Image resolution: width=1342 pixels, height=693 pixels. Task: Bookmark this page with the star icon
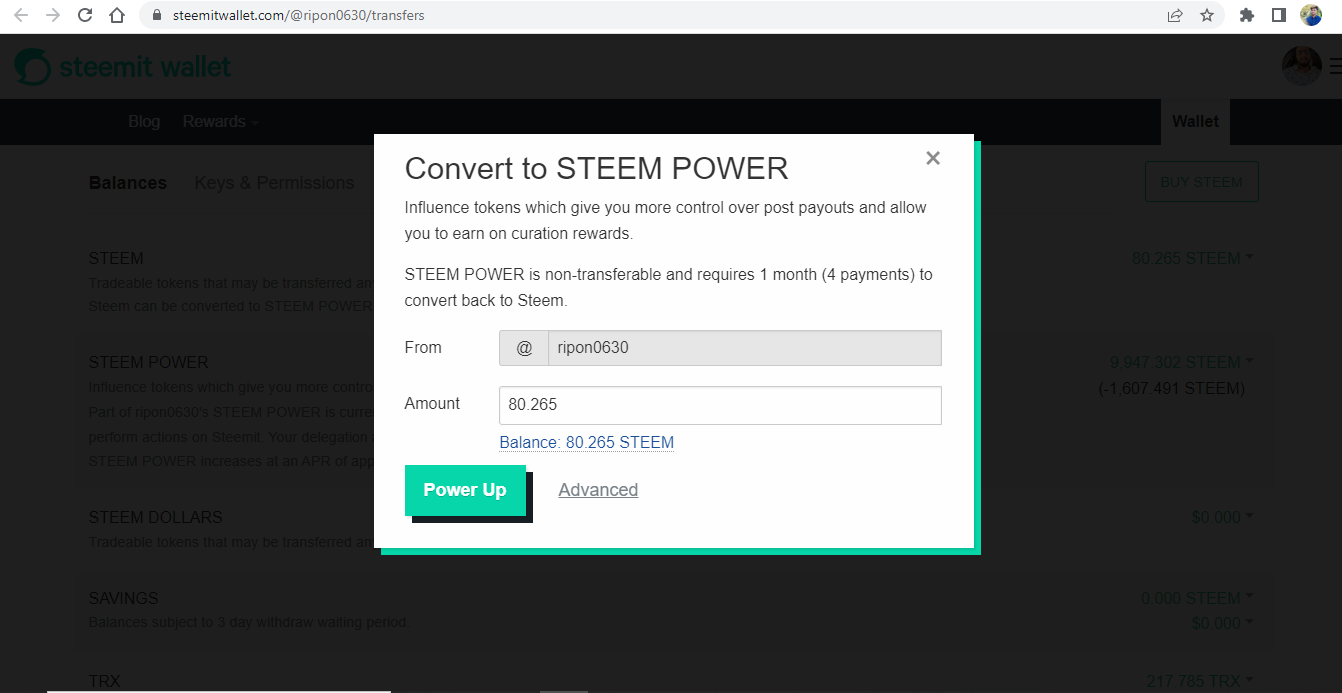[1207, 15]
